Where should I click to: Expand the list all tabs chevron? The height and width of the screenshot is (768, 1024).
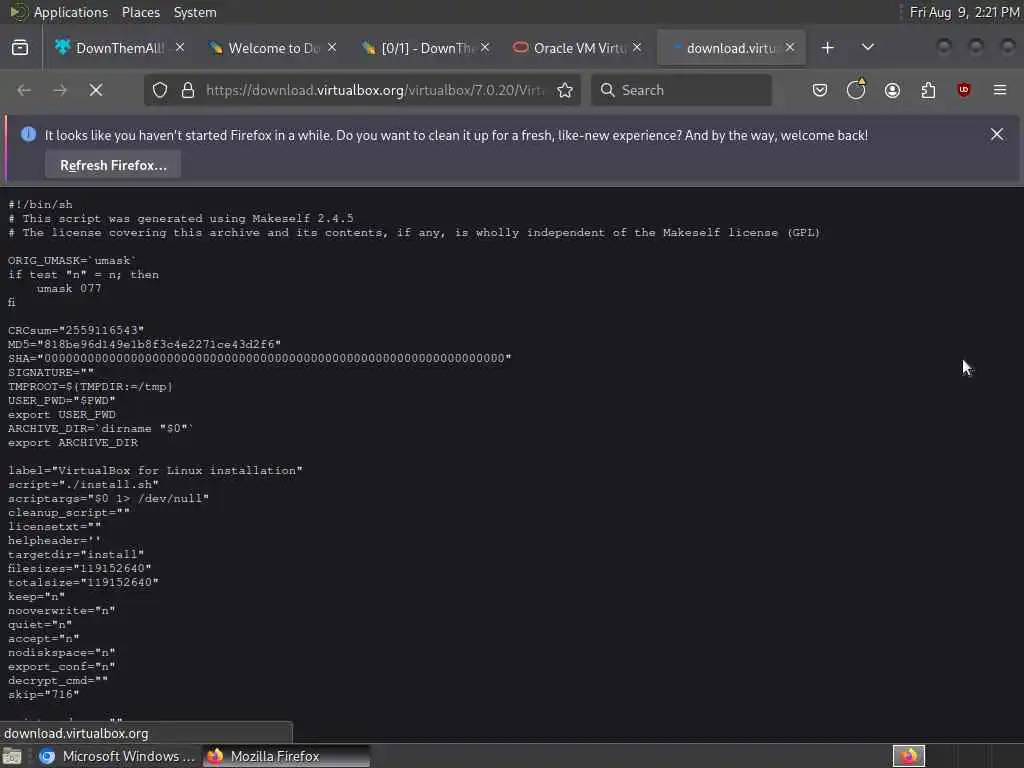tap(867, 48)
